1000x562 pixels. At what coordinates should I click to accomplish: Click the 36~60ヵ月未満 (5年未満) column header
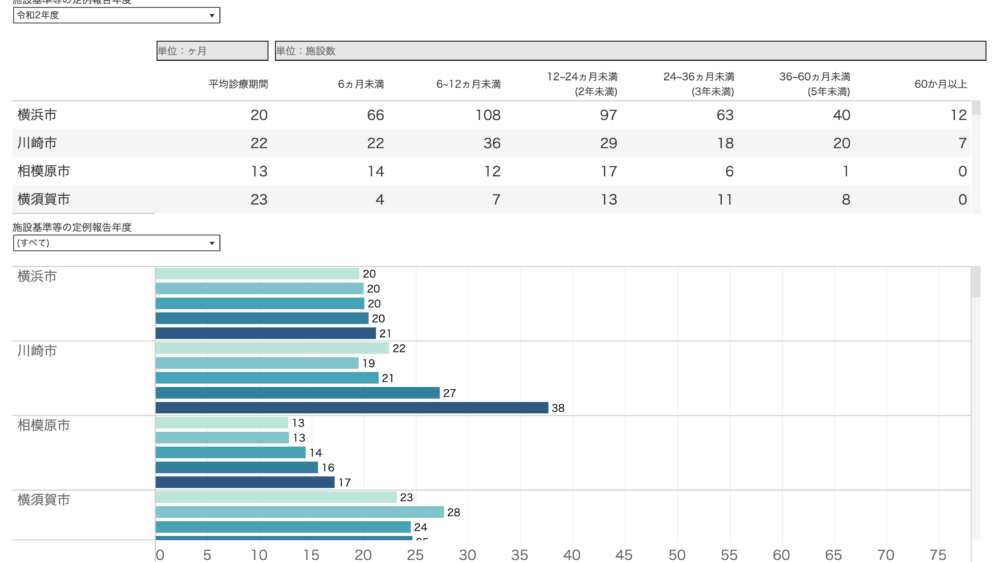(815, 84)
